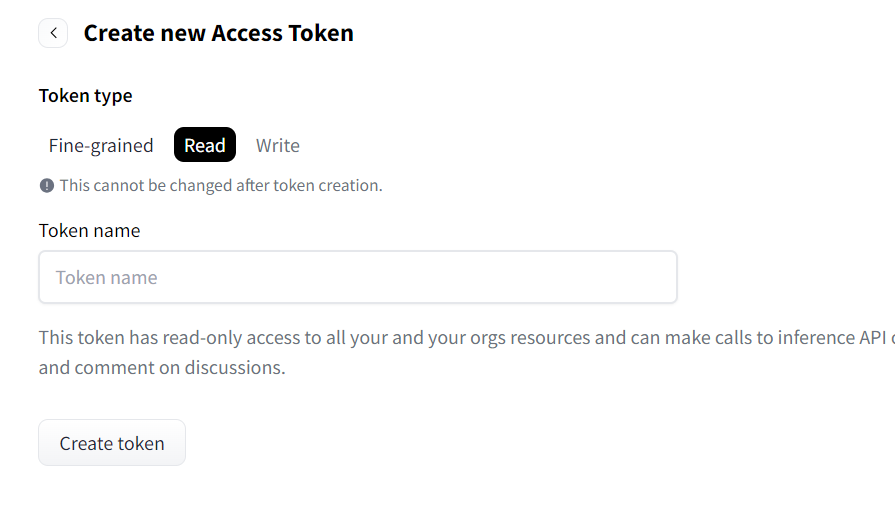Focus the Token name input field
Screen dimensions: 895x511
[357, 277]
